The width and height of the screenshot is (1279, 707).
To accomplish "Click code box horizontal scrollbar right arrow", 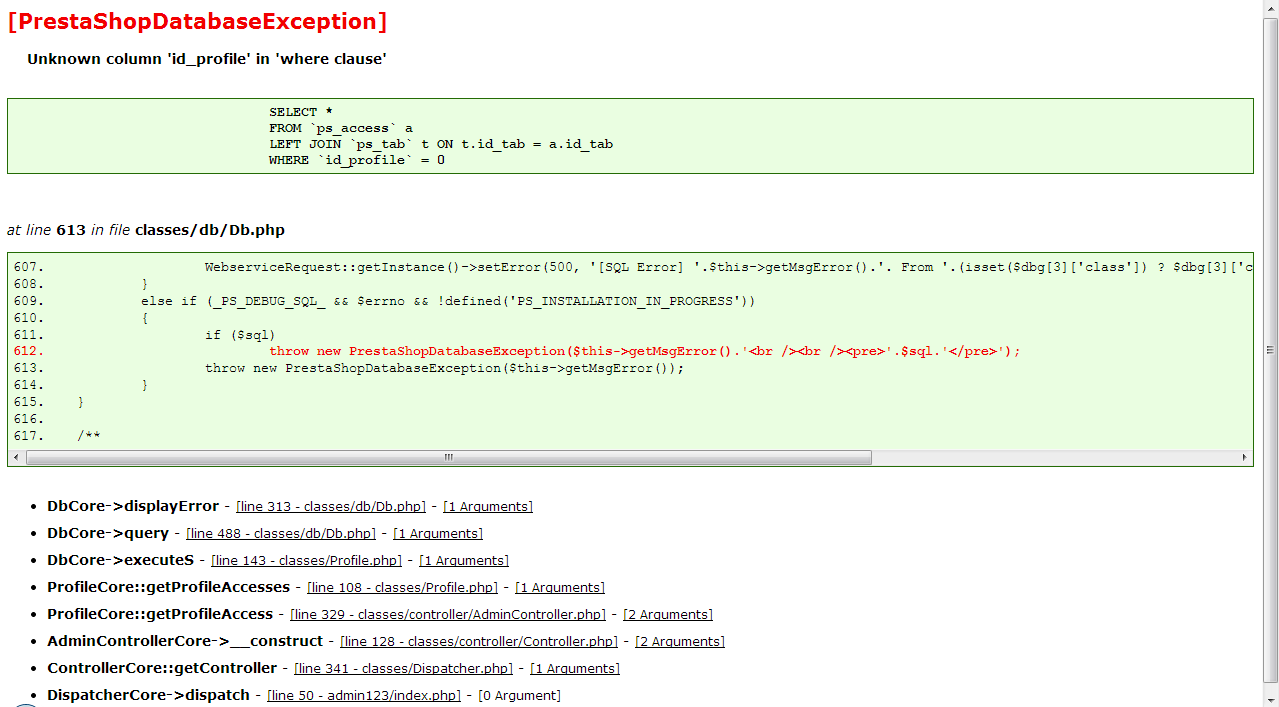I will [x=1244, y=458].
